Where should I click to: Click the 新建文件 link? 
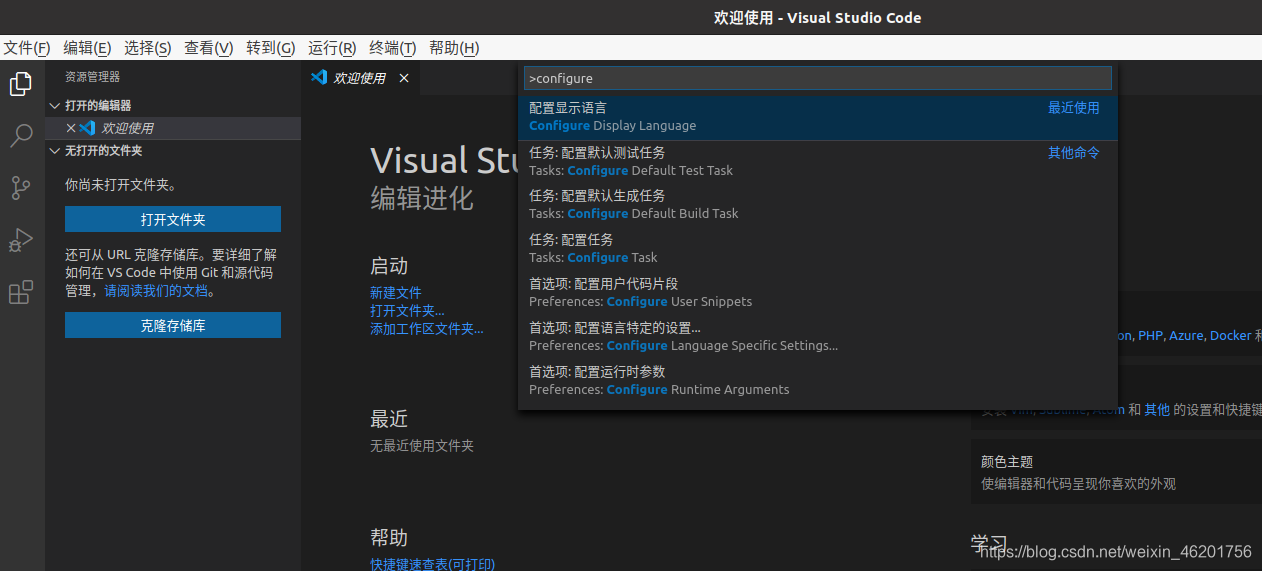point(396,293)
